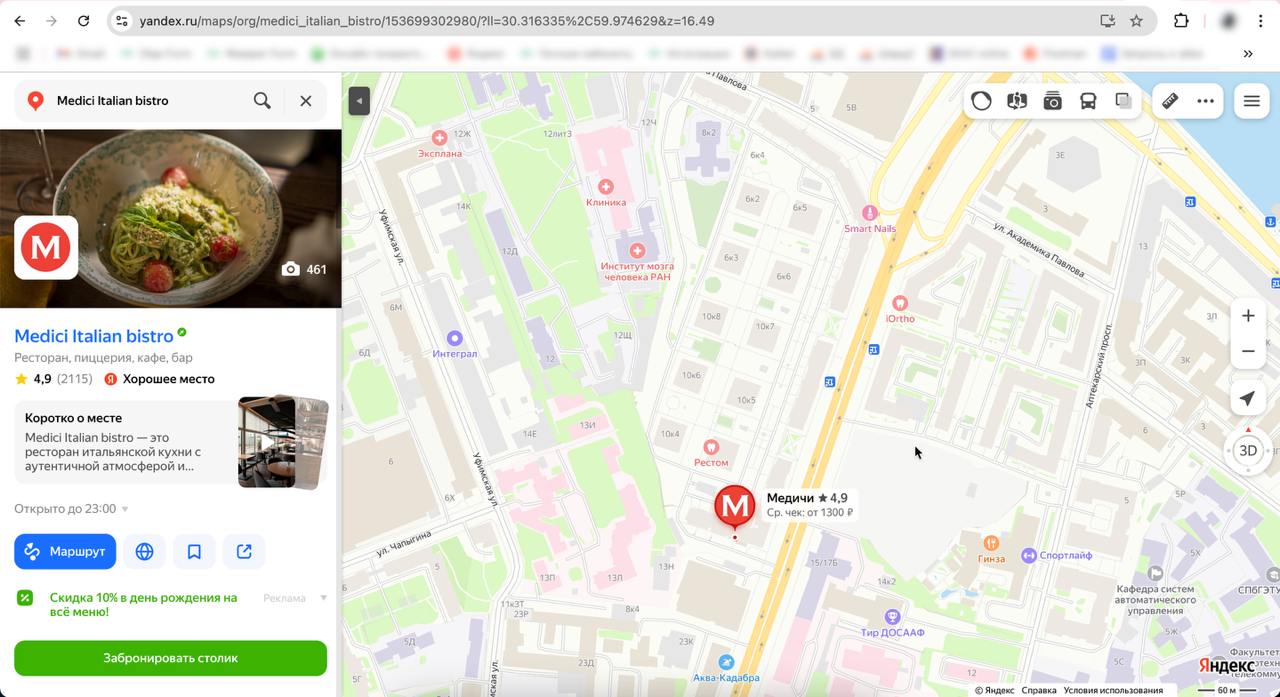Click the Medici ресторан category text
The image size is (1280, 697).
[x=103, y=357]
